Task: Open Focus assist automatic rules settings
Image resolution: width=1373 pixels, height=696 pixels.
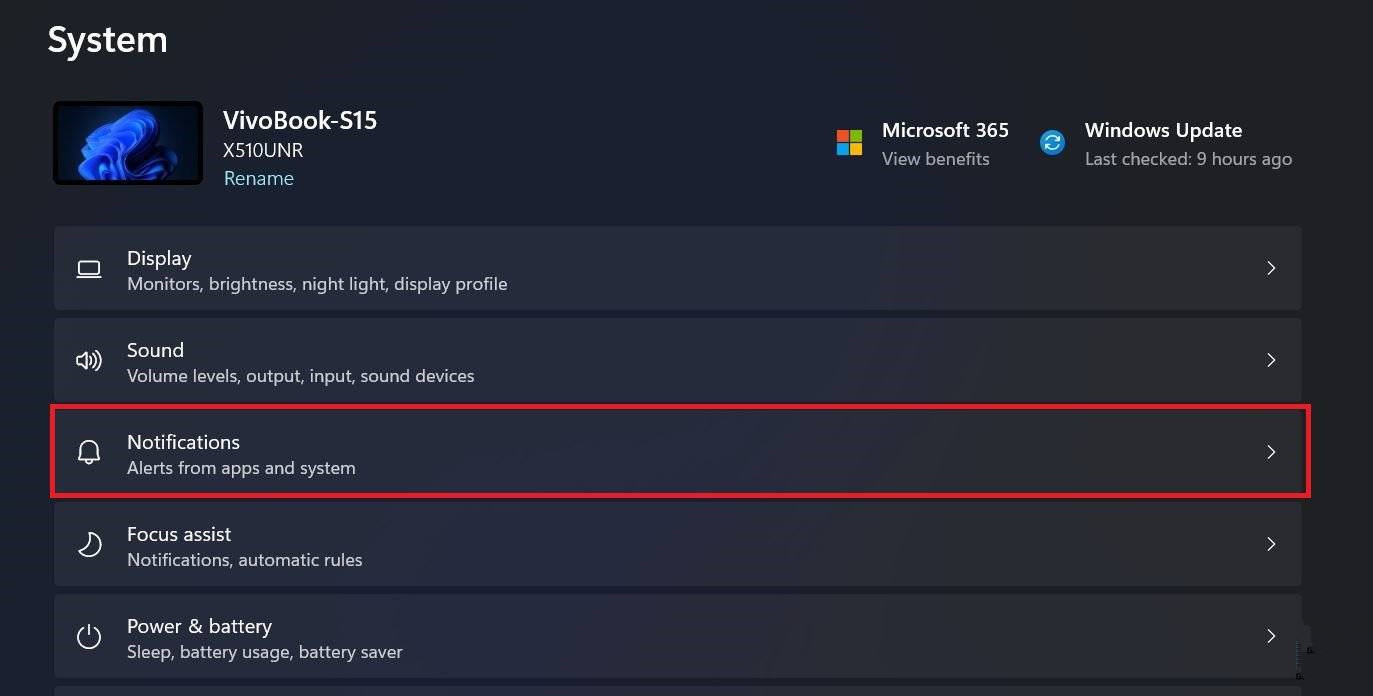Action: point(600,544)
